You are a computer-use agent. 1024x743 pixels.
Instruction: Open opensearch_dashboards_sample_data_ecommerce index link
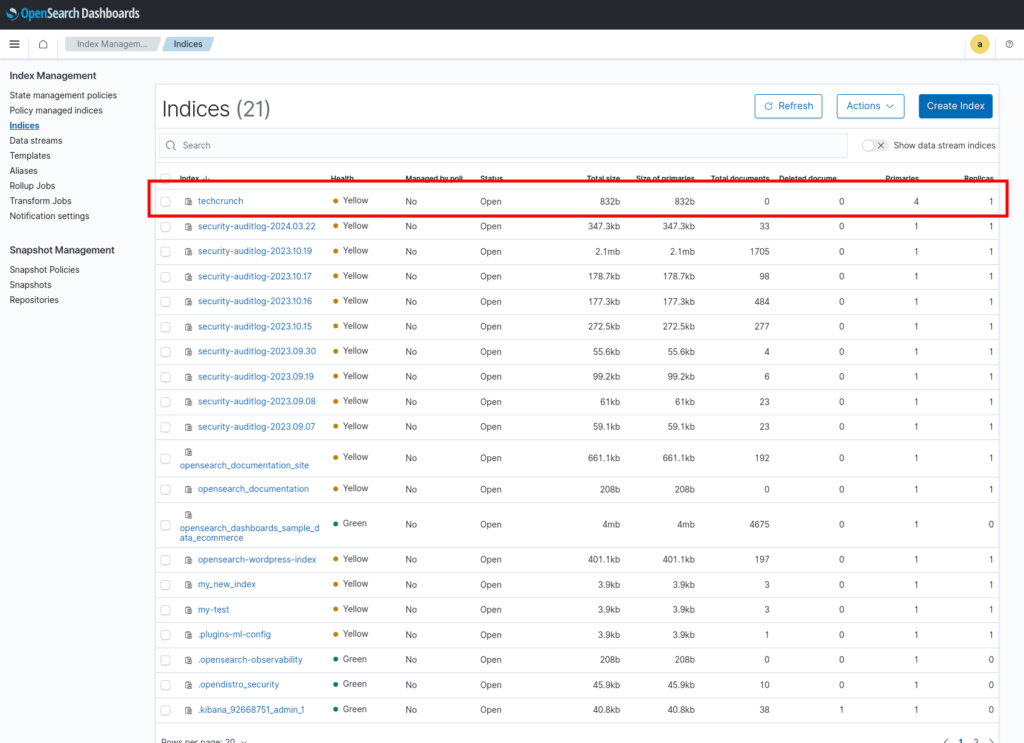pos(249,533)
